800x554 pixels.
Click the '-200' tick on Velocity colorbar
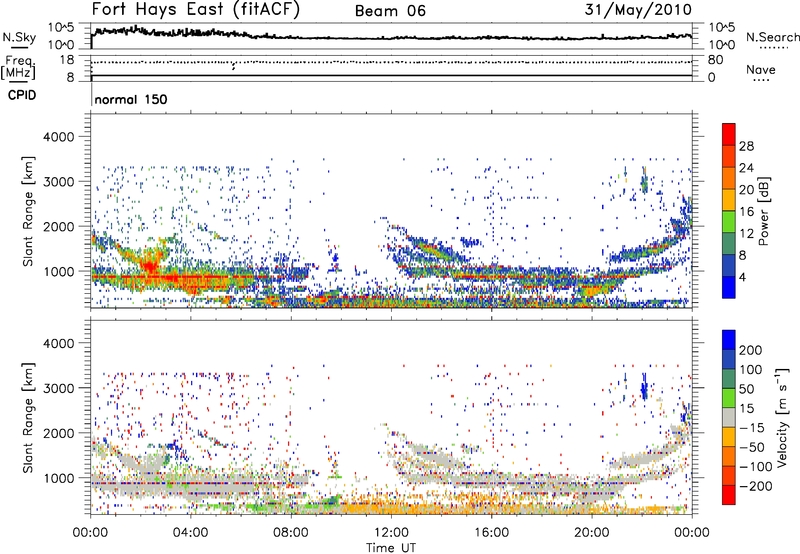(756, 486)
